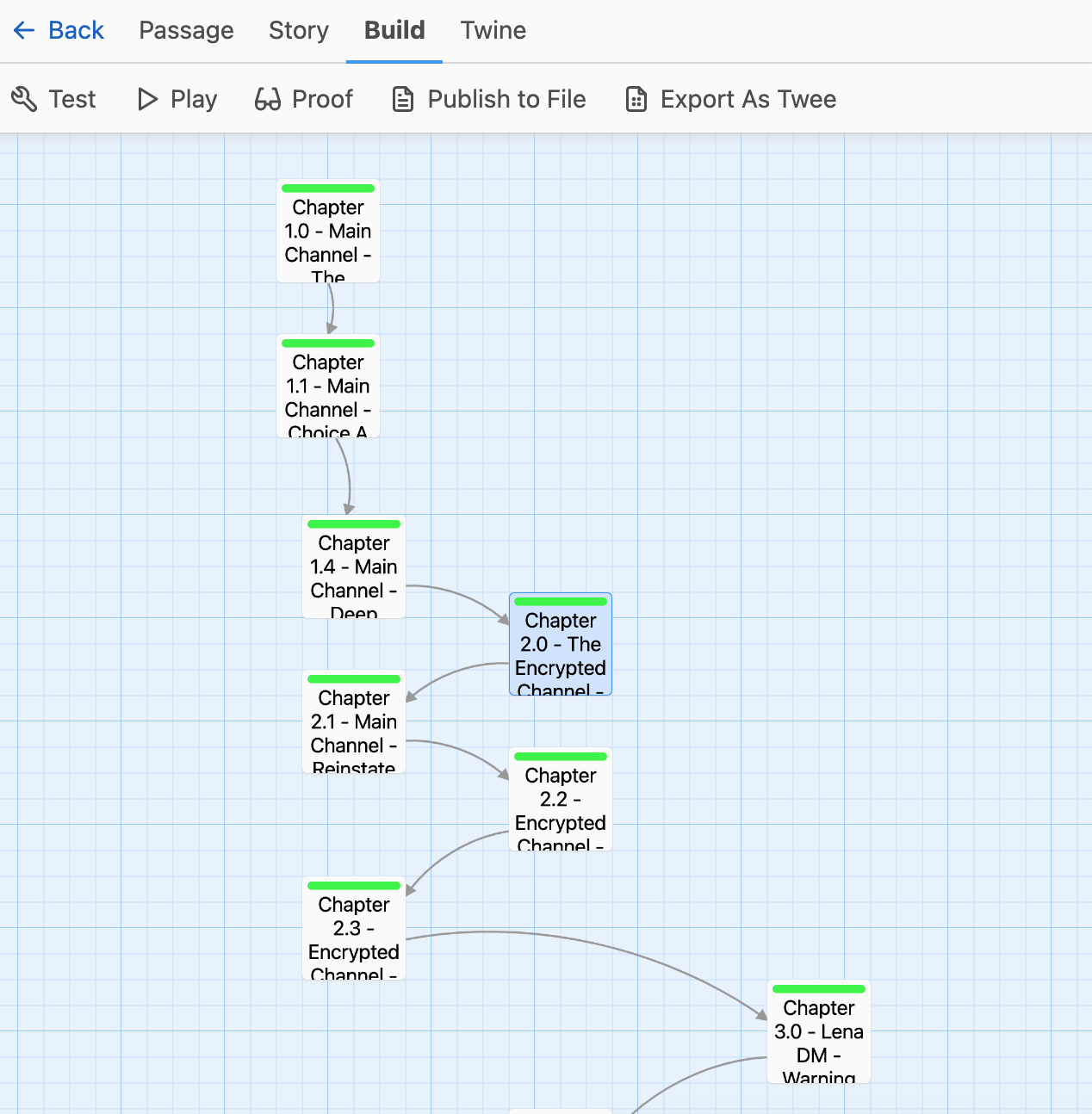The width and height of the screenshot is (1092, 1114).
Task: Select the Chapter 2.3 Encrypted Channel passage
Action: pyautogui.click(x=353, y=928)
